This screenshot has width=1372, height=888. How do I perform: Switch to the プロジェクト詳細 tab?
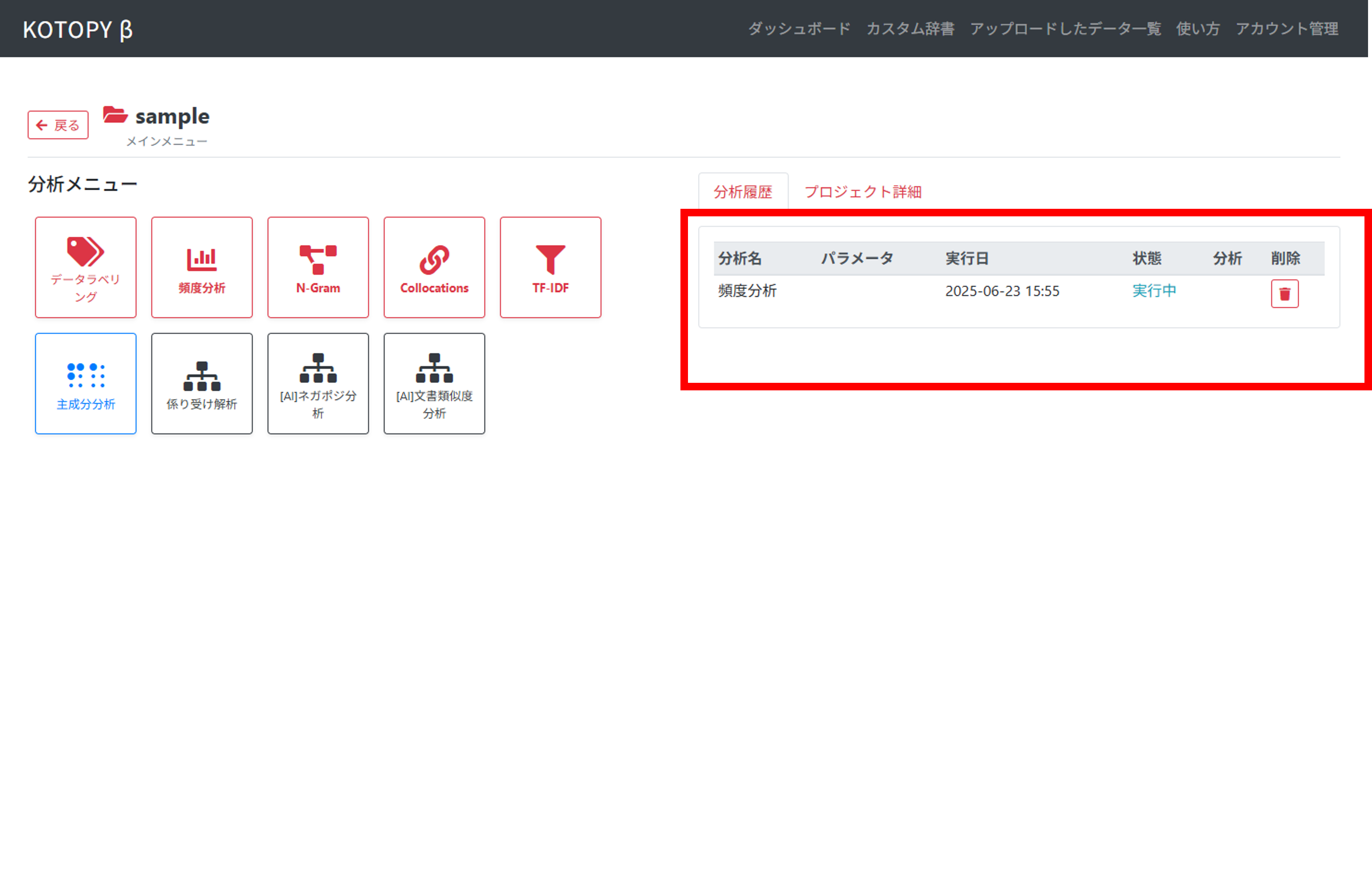862,192
